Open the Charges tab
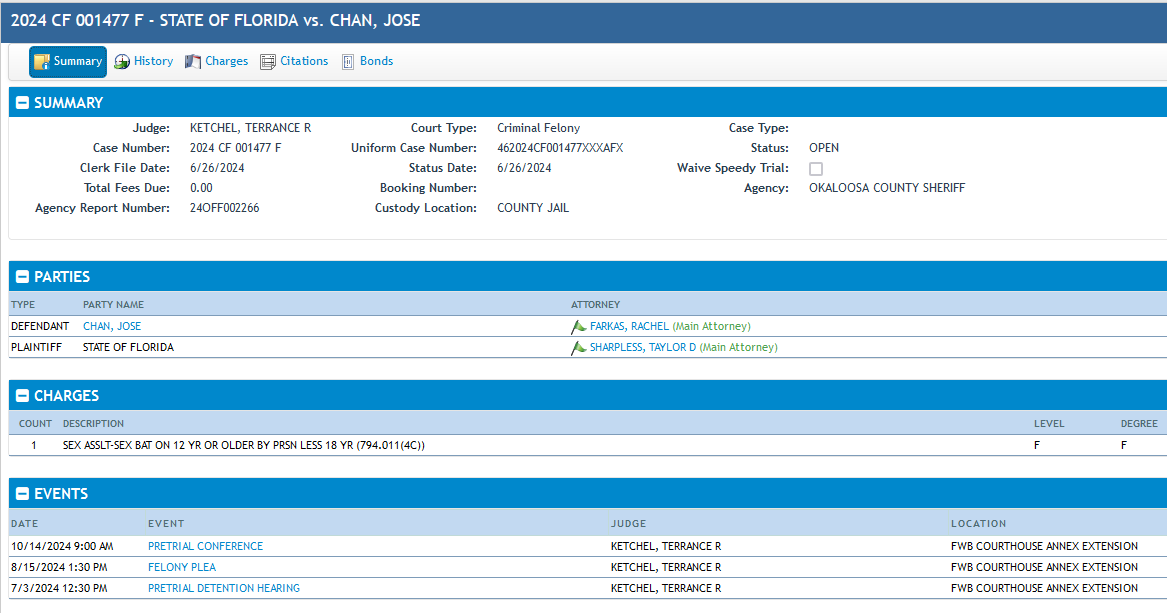1167x613 pixels. [217, 62]
